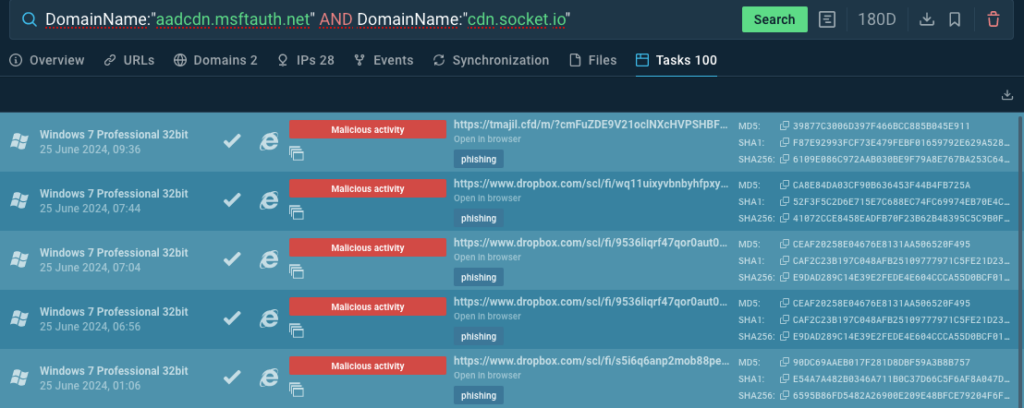The height and width of the screenshot is (408, 1024).
Task: Click the magnifier icon in the search bar
Action: (29, 19)
